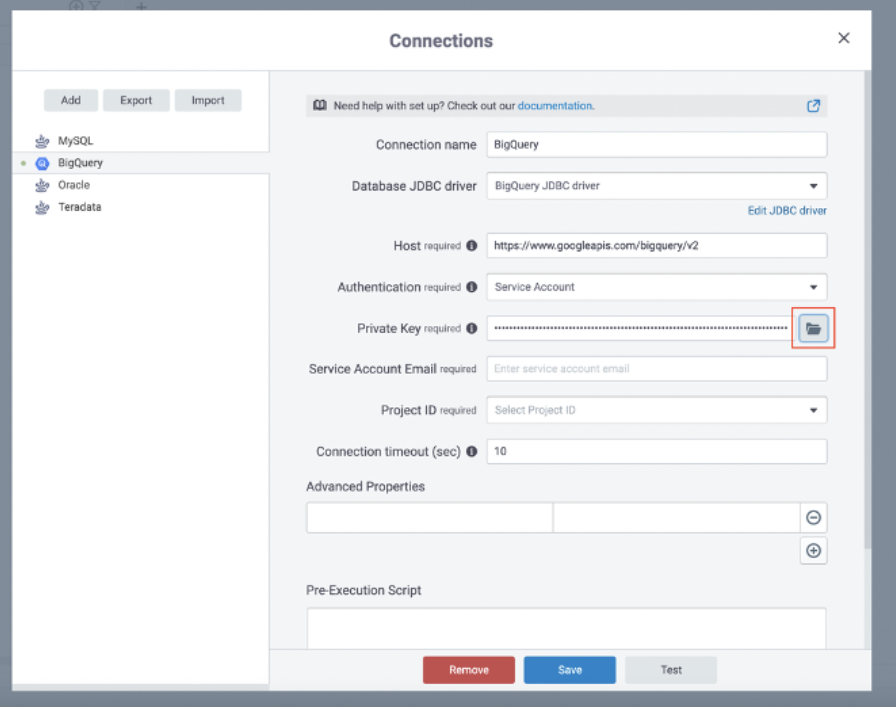Click the Pre-Execution Script text area
Viewport: 896px width, 709px height.
[x=566, y=628]
